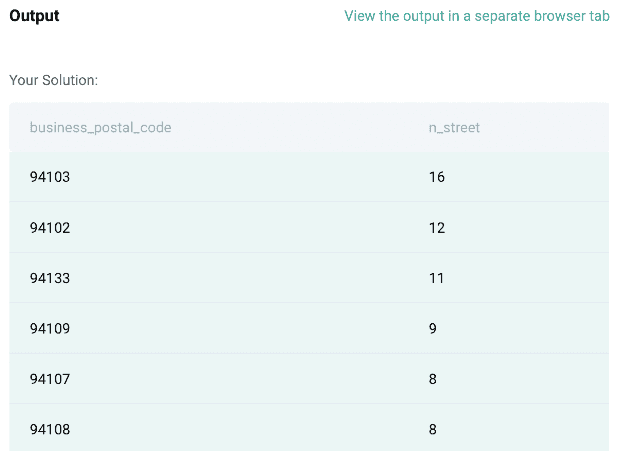618x451 pixels.
Task: Click the n_street value 9
Action: [x=432, y=329]
